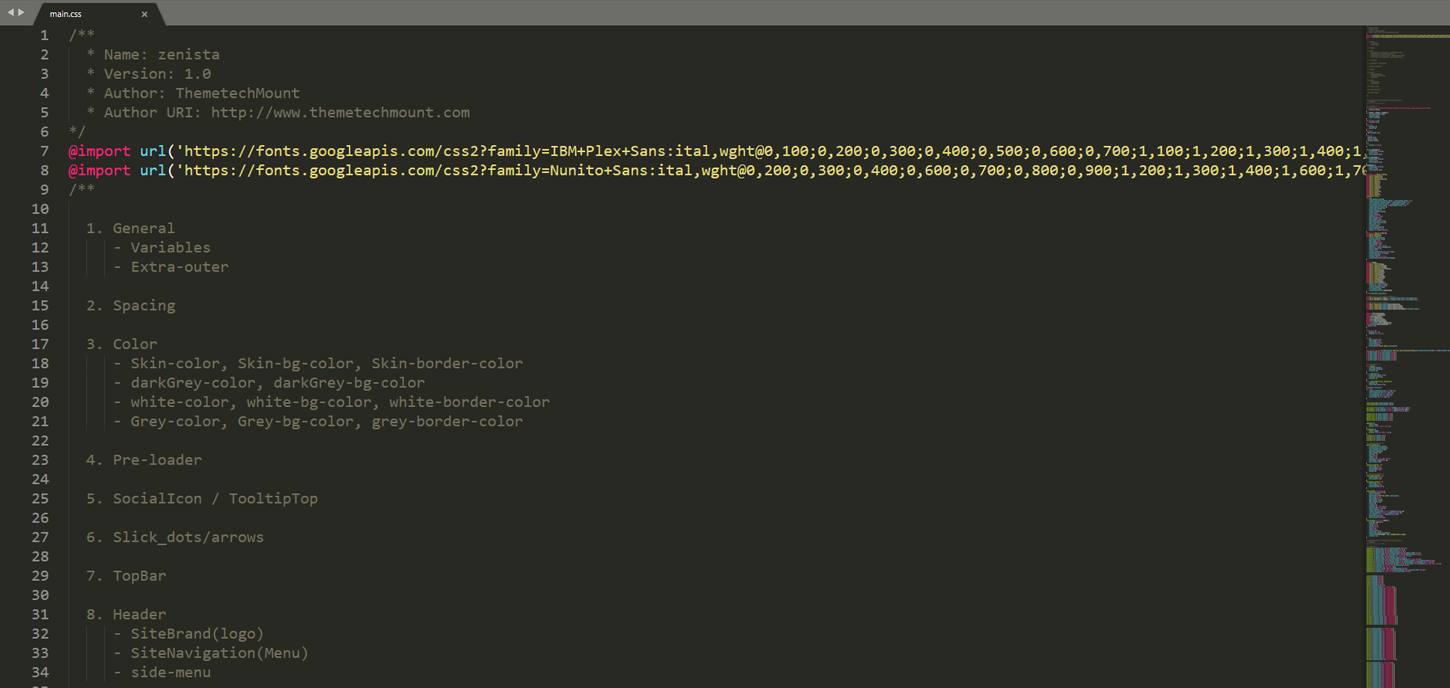Click line number 6 in the gutter
This screenshot has height=688, width=1450.
44,132
